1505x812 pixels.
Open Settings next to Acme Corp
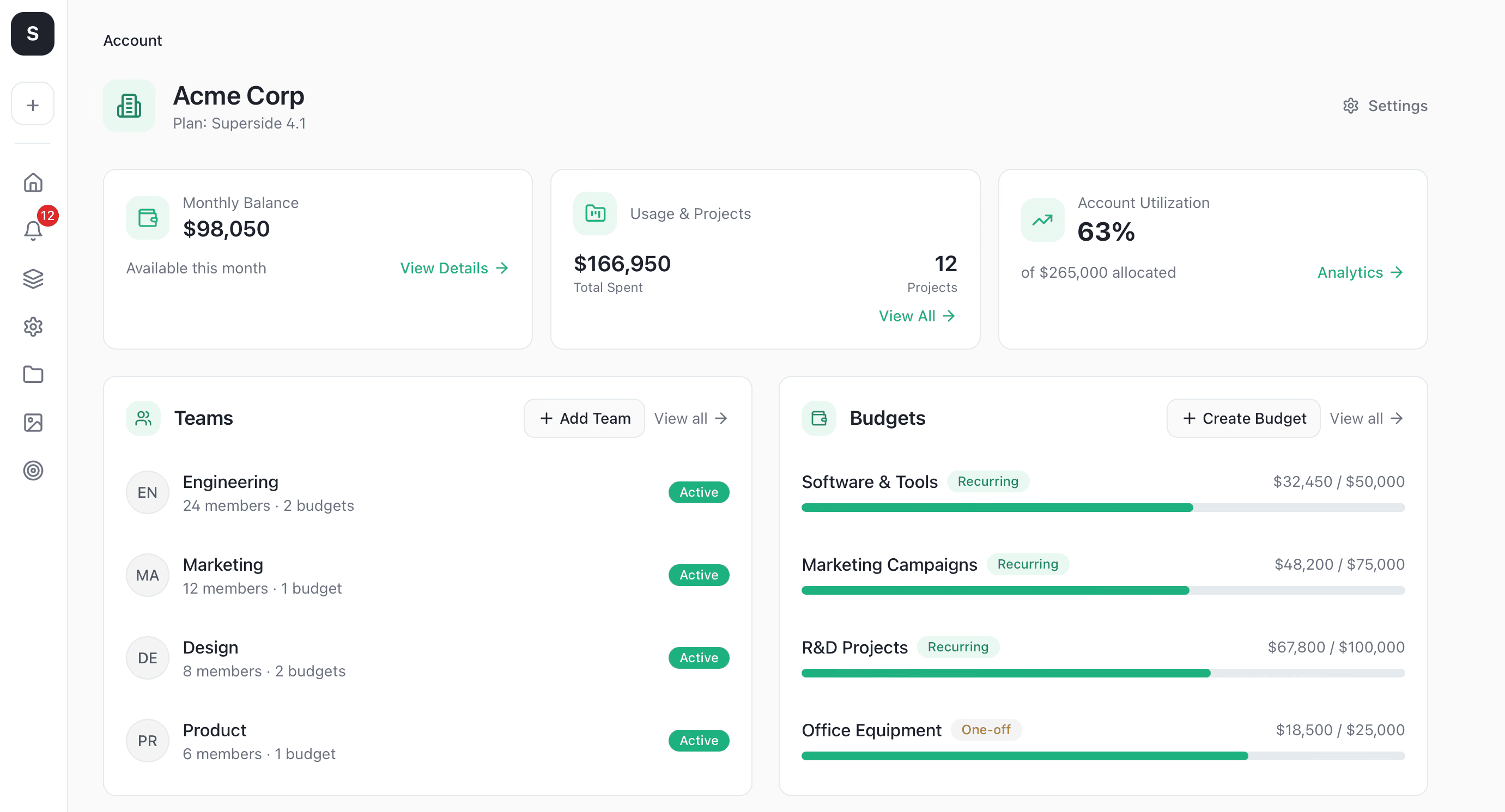point(1385,106)
